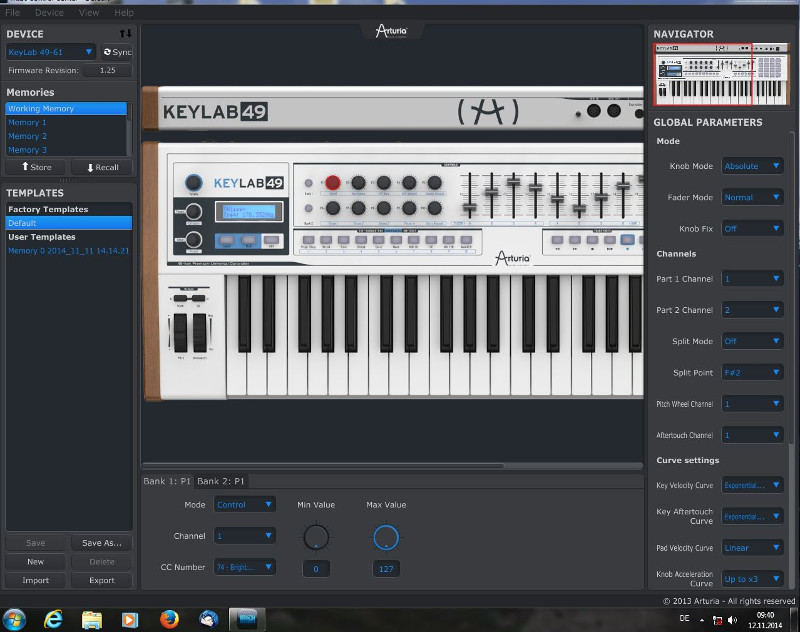Click the Arturia logo above the keyboard

391,32
